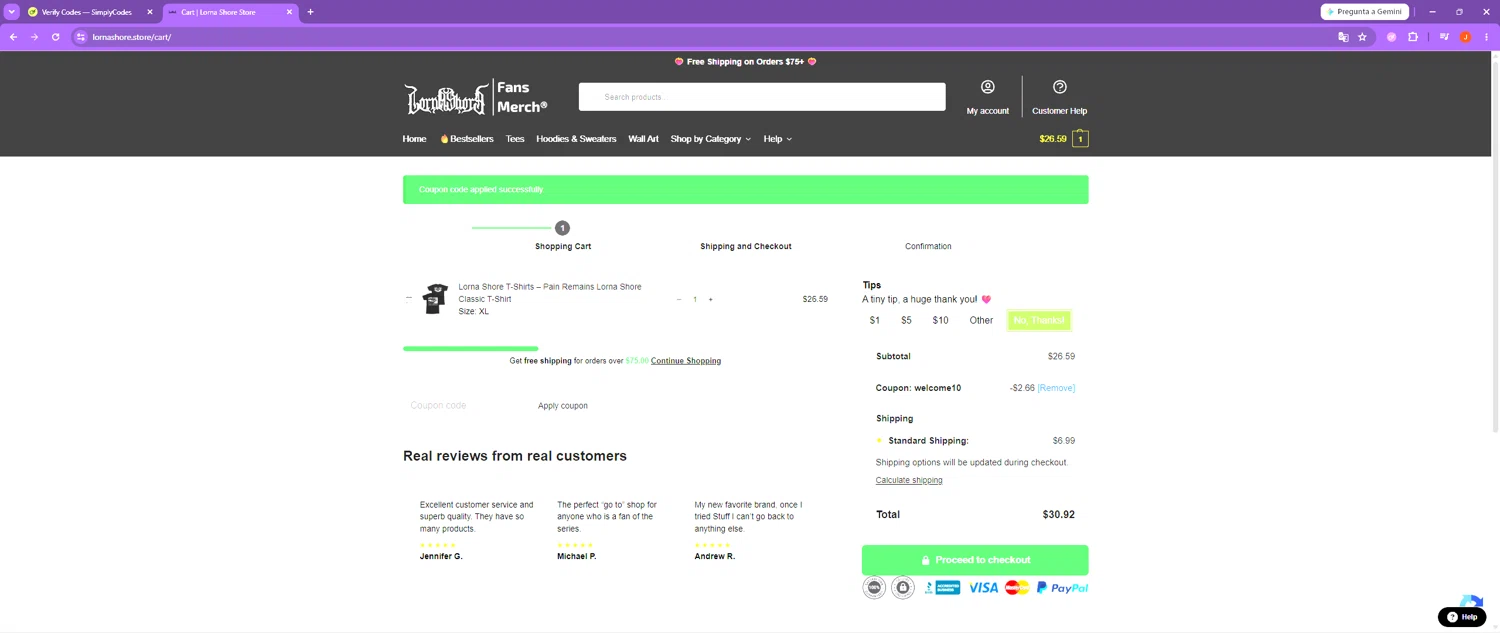Viewport: 1500px width, 633px height.
Task: Open the cart count icon in header
Action: (x=1080, y=139)
